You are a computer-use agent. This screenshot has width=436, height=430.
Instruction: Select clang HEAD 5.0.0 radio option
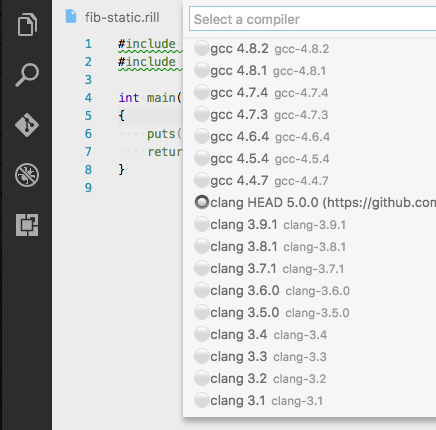pos(202,202)
